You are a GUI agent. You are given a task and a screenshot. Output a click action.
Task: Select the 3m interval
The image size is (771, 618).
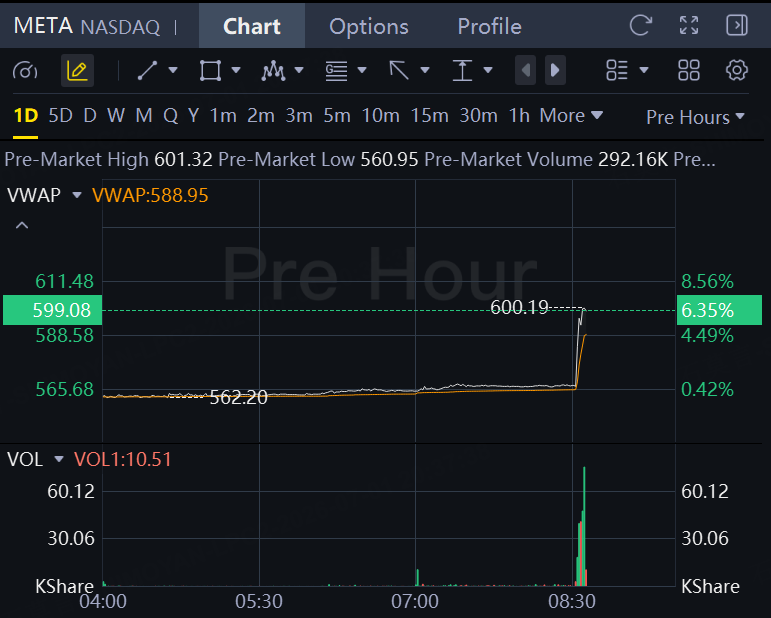(x=299, y=116)
